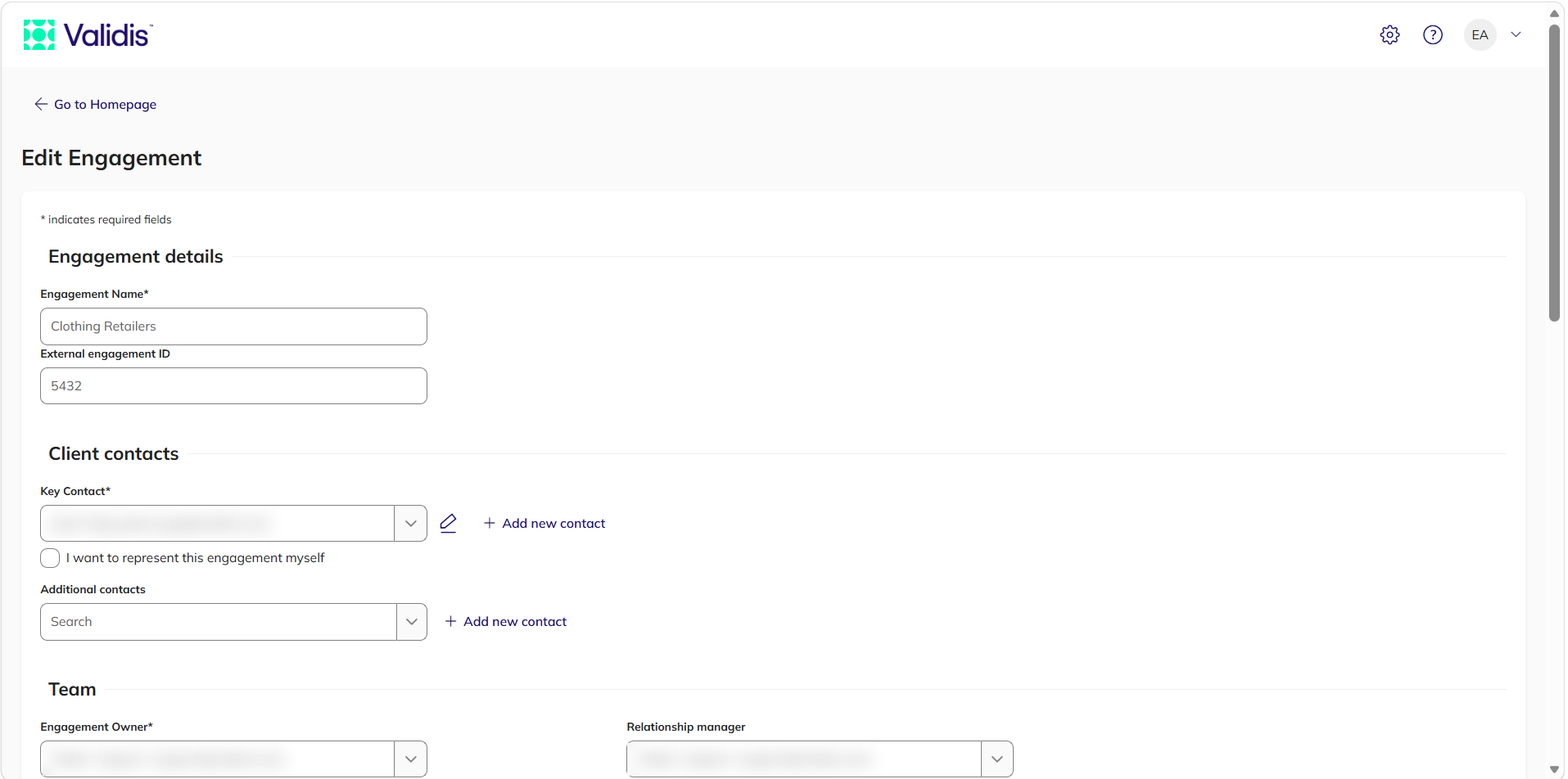Expand the Relationship manager dropdown
The width and height of the screenshot is (1568, 779).
tap(997, 759)
